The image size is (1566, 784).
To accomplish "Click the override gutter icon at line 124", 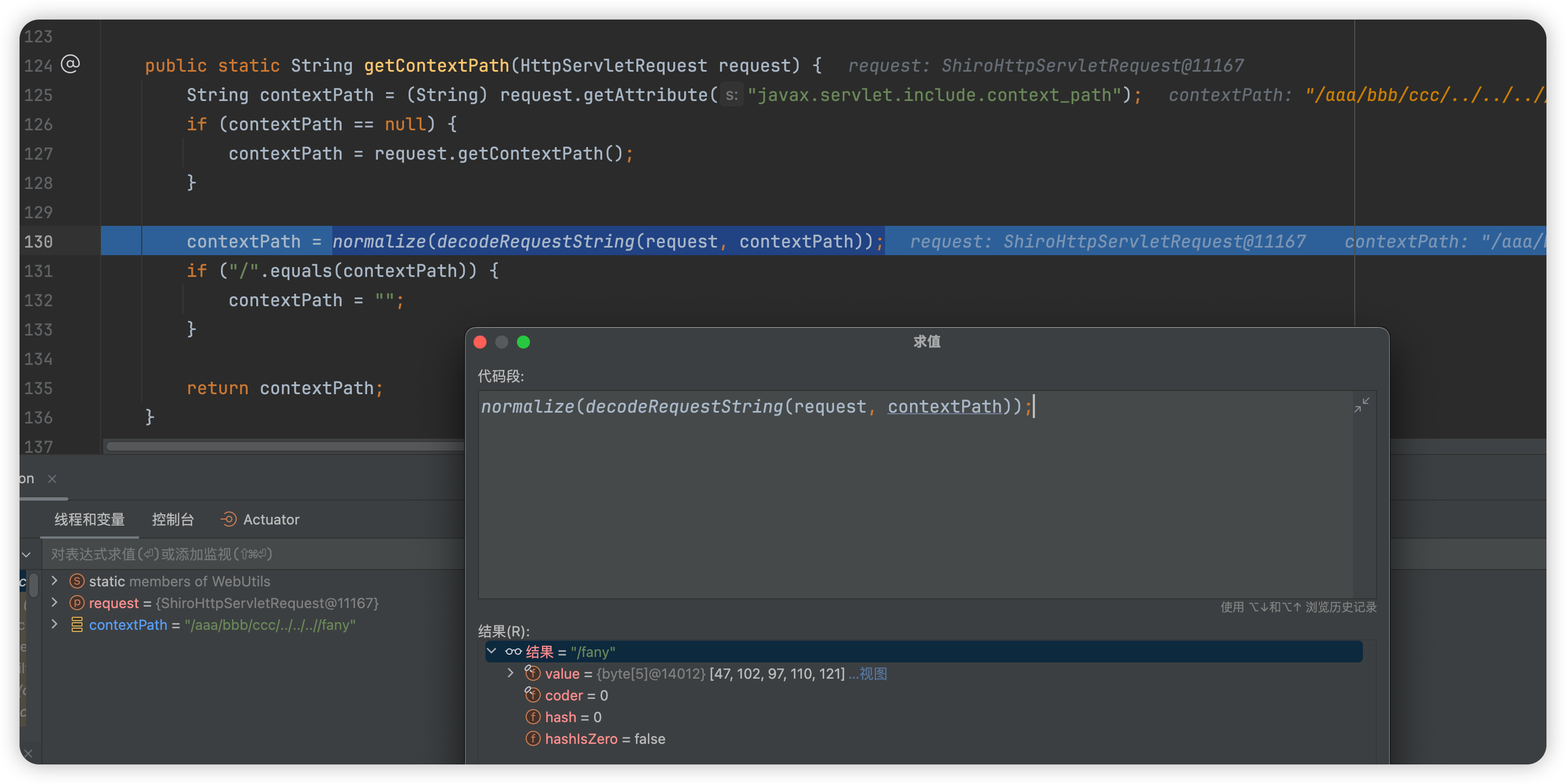I will (x=71, y=64).
